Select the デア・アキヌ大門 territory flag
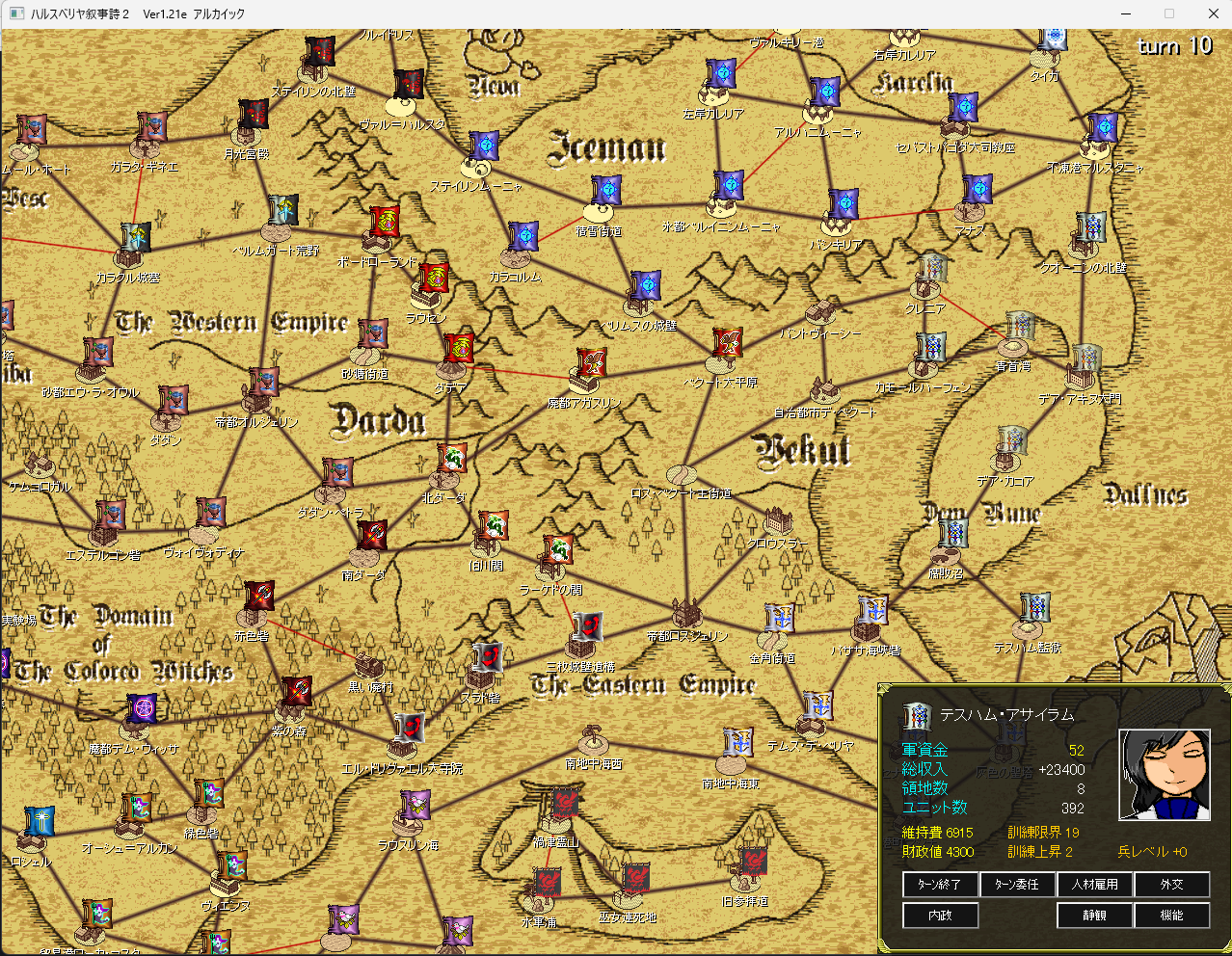The image size is (1232, 956). coord(1087,359)
